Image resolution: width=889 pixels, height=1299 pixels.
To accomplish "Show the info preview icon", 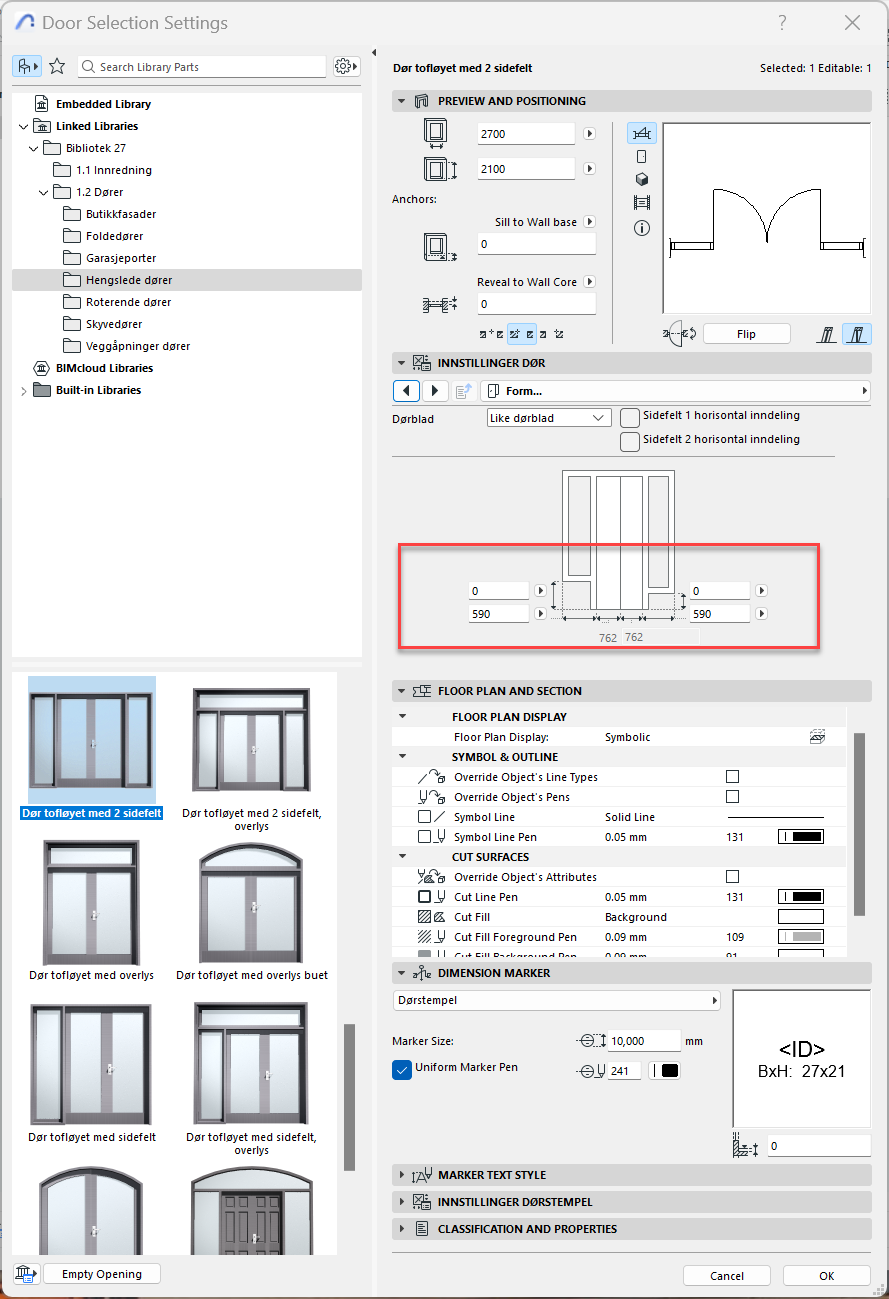I will (x=642, y=228).
